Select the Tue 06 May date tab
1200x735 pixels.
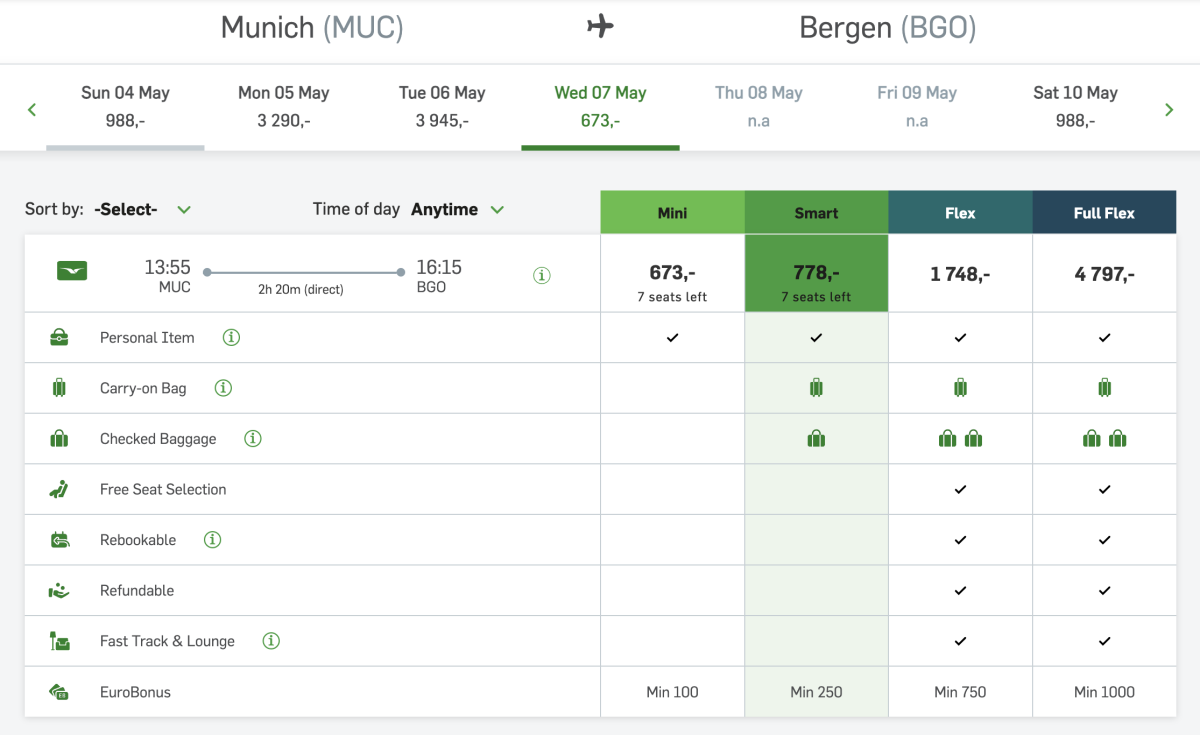(x=442, y=106)
